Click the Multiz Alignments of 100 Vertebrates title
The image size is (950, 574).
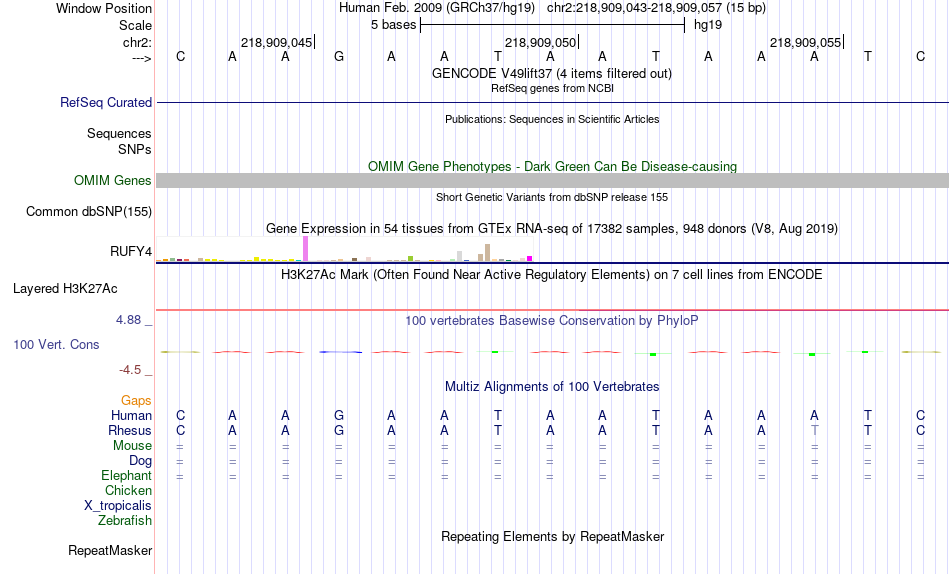coord(552,387)
